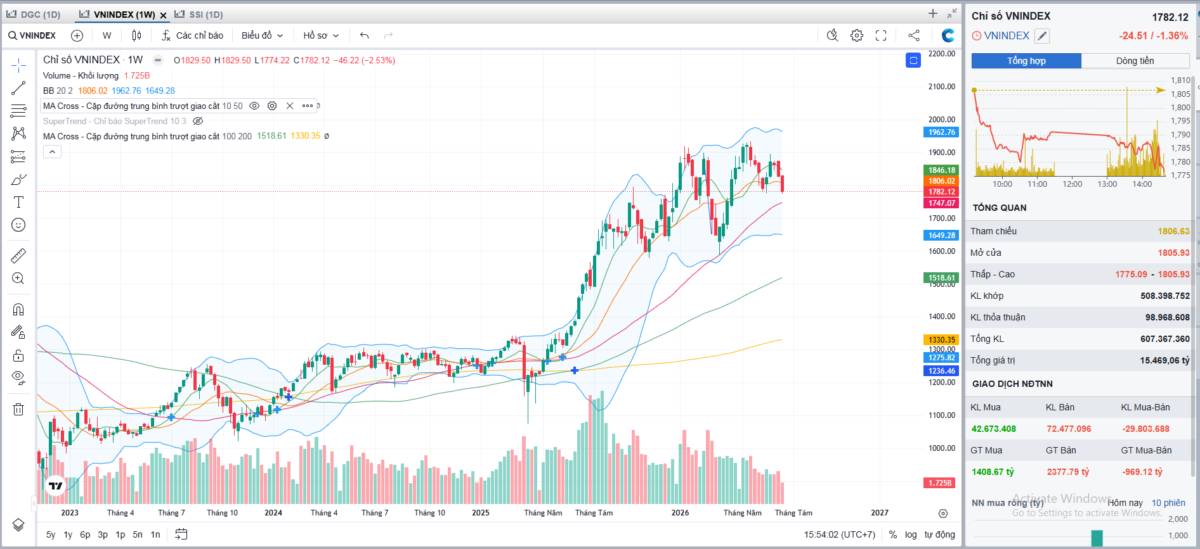This screenshot has width=1200, height=549.
Task: Click the trash icon to remove drawings
Action: pyautogui.click(x=18, y=408)
